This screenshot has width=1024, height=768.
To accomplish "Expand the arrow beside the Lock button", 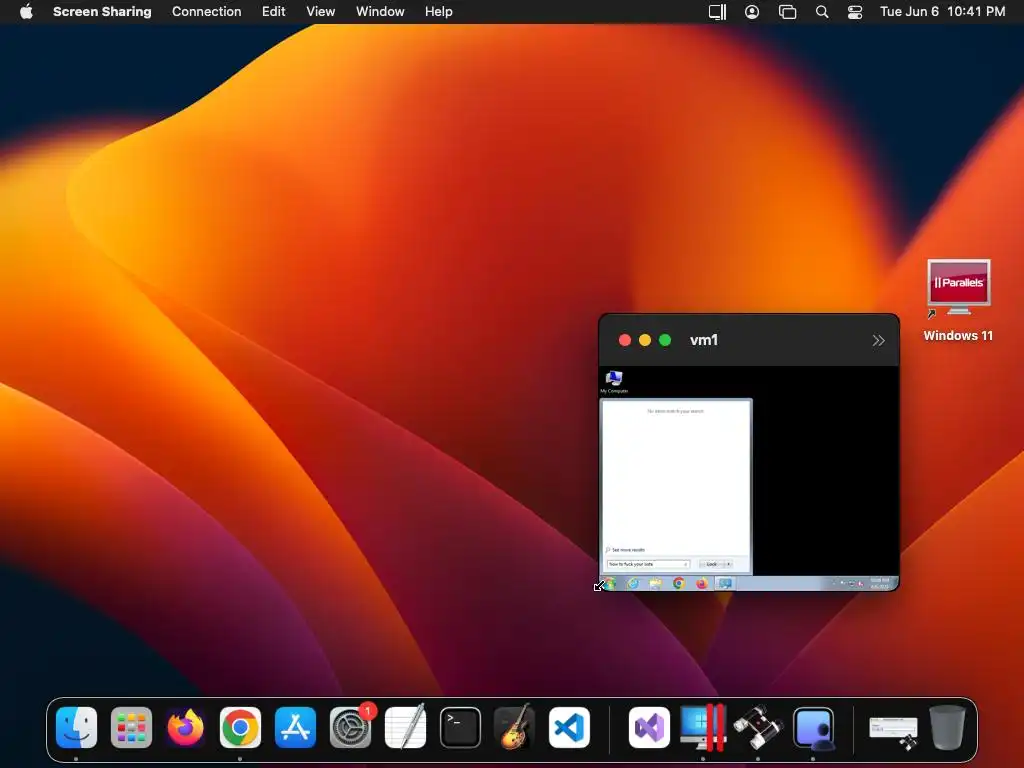I will tap(728, 564).
